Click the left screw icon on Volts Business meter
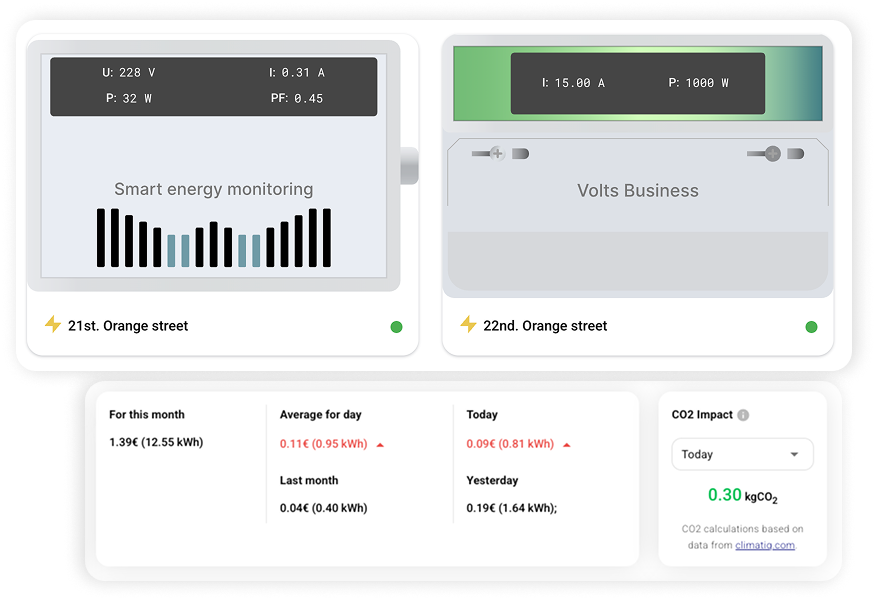The image size is (876, 601). [496, 152]
